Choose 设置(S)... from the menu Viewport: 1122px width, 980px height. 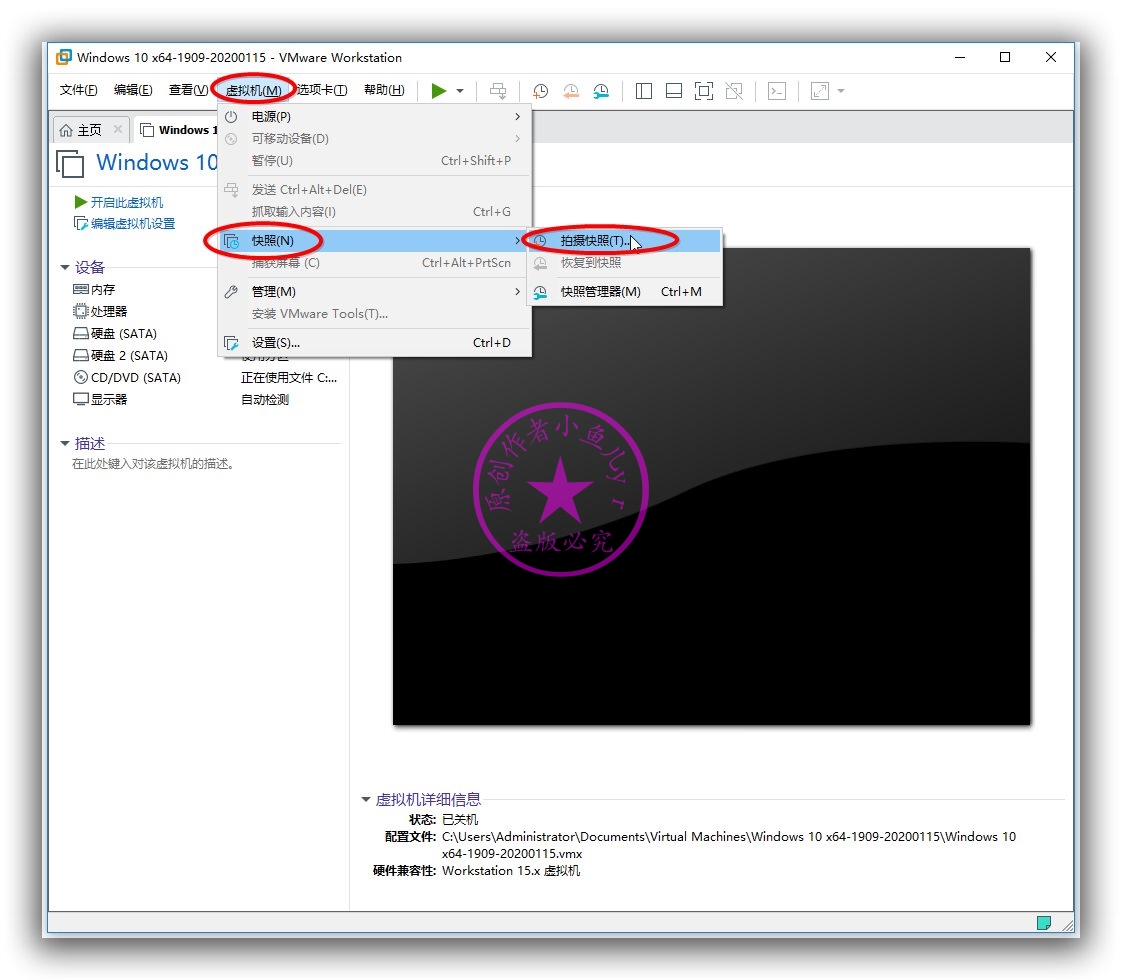tap(375, 343)
